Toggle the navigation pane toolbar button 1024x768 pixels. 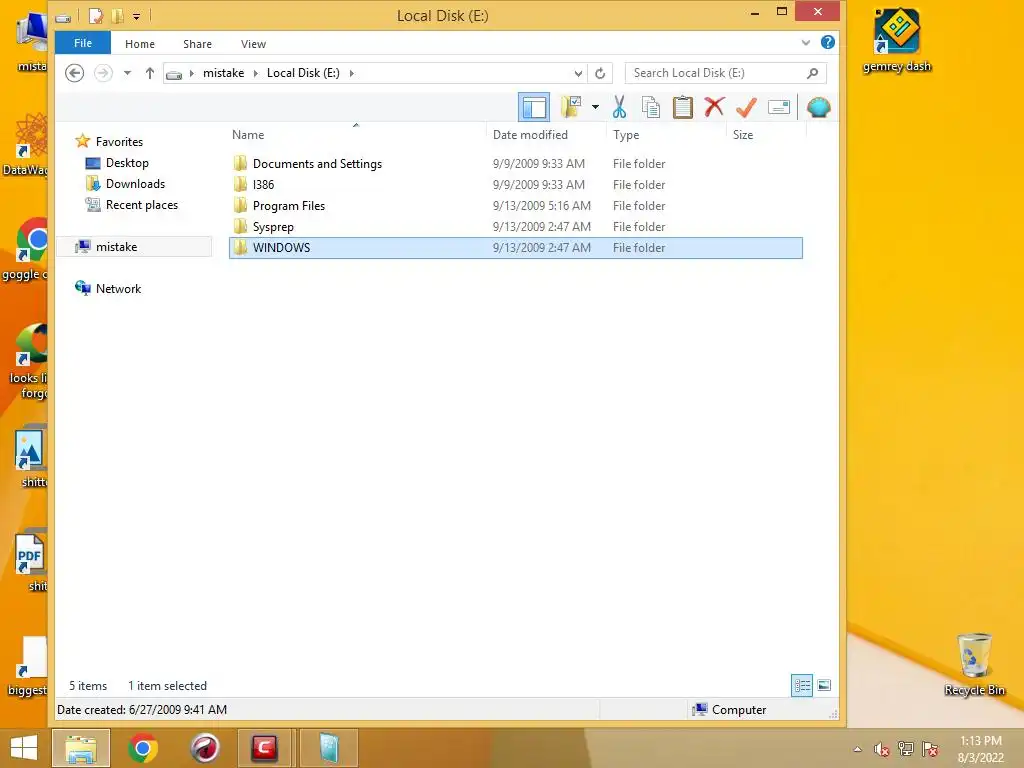[534, 107]
